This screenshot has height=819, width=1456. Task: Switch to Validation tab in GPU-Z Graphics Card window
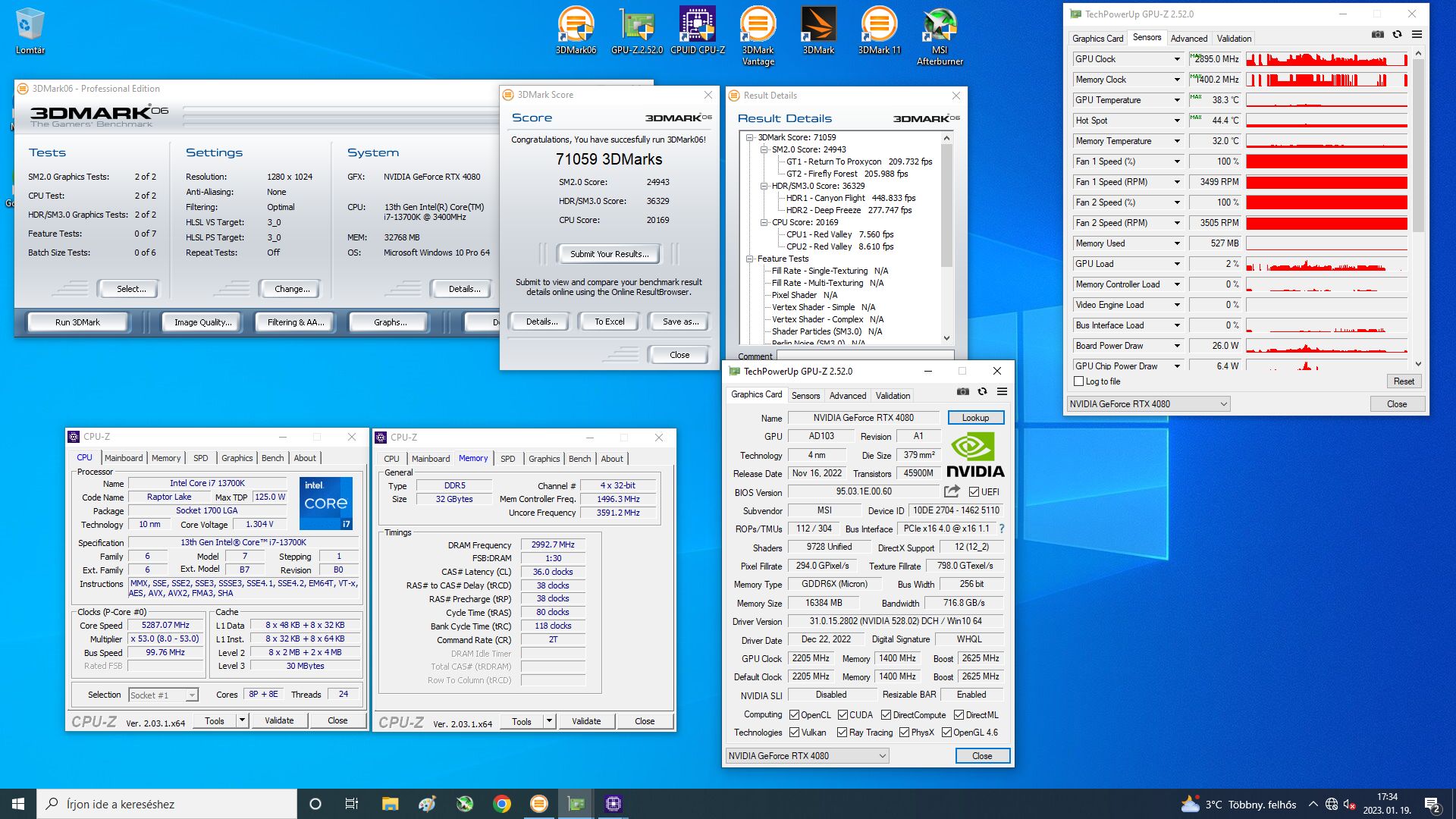[x=893, y=396]
